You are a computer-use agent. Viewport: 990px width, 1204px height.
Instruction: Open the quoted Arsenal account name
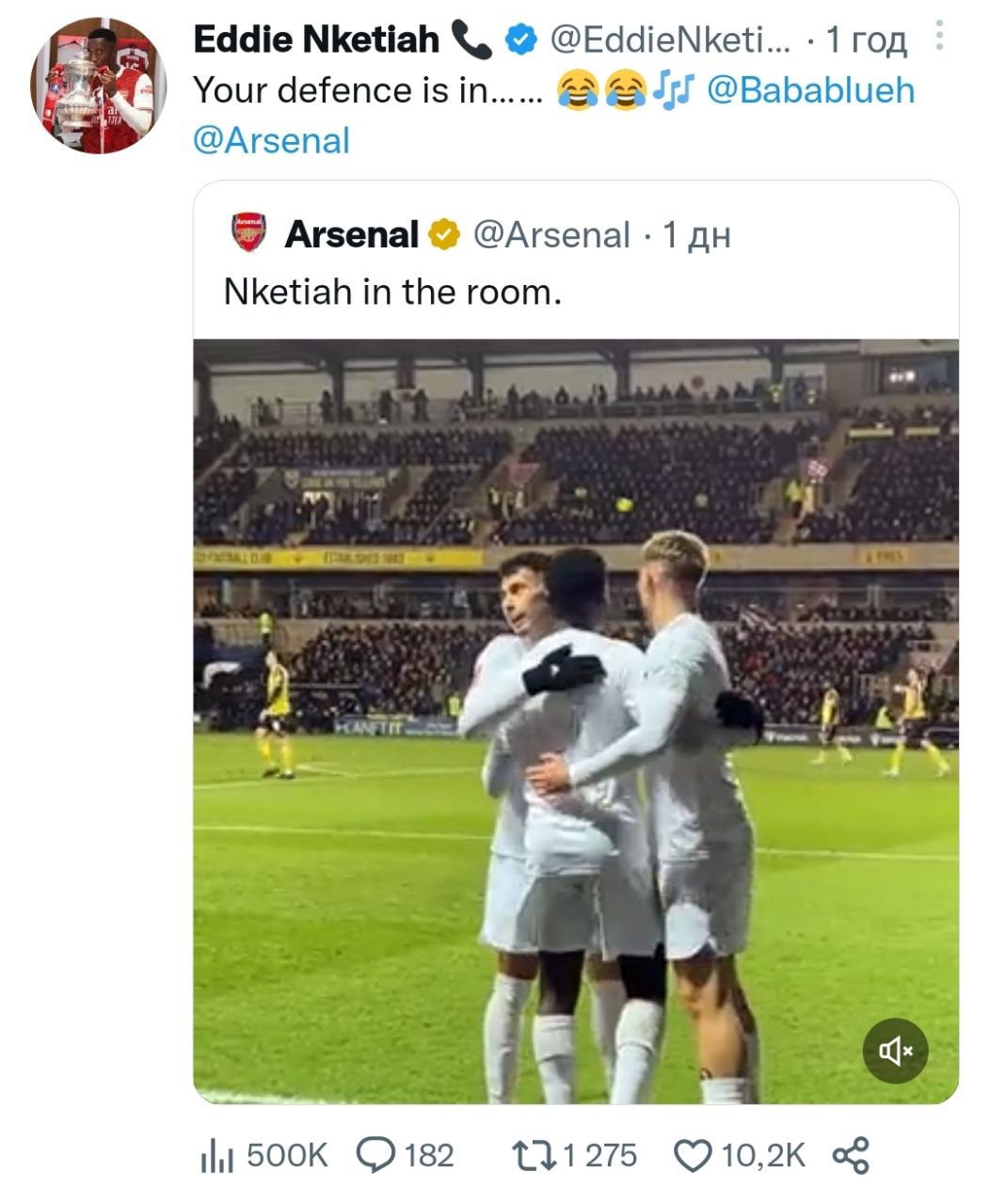351,234
